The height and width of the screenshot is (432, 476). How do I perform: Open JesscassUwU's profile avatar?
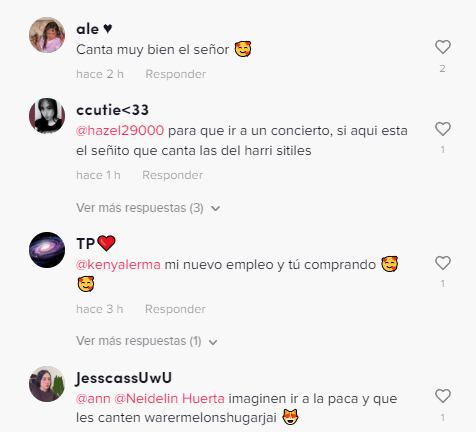click(x=47, y=384)
